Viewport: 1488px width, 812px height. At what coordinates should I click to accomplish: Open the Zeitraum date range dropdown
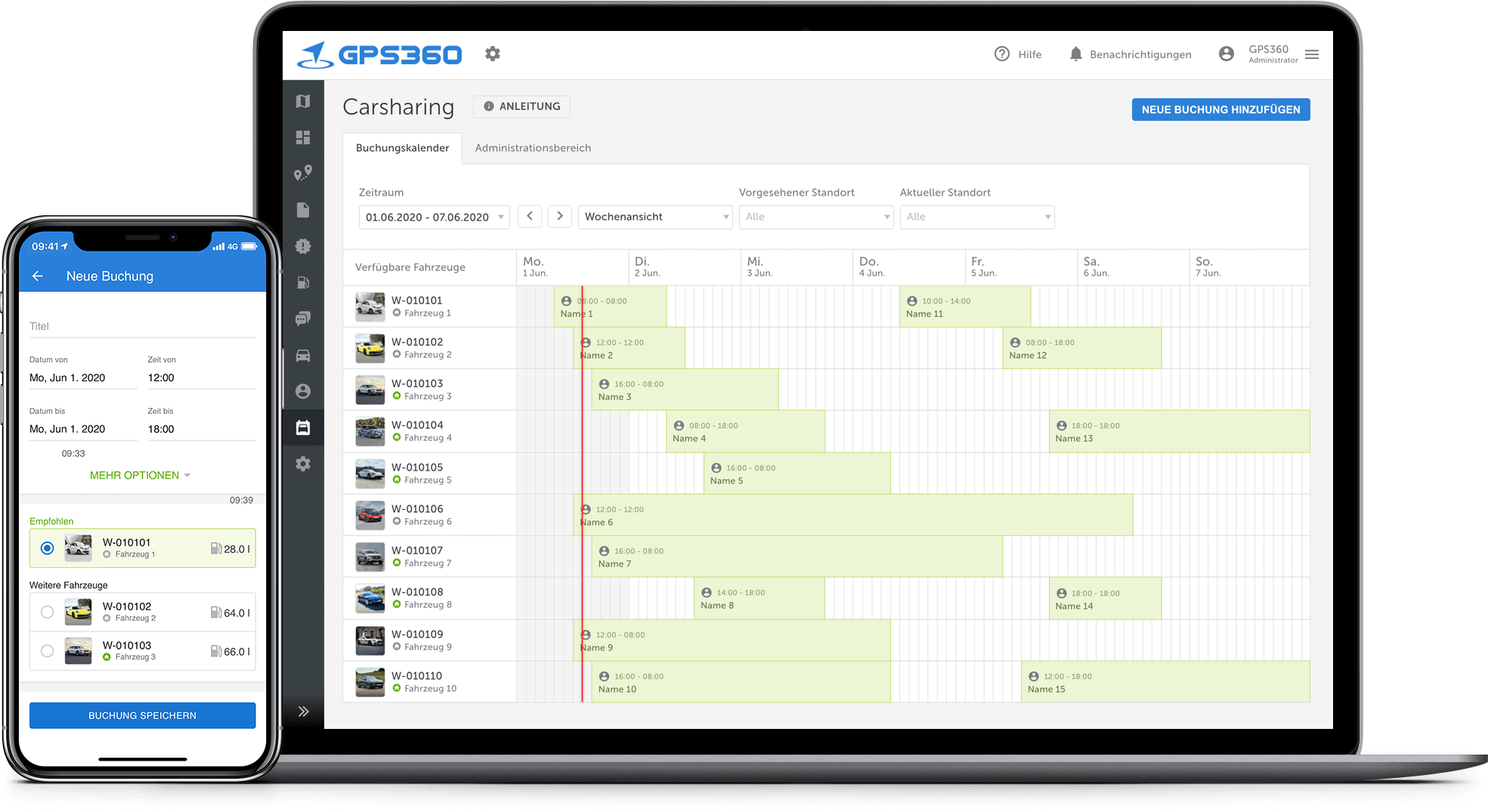(435, 217)
